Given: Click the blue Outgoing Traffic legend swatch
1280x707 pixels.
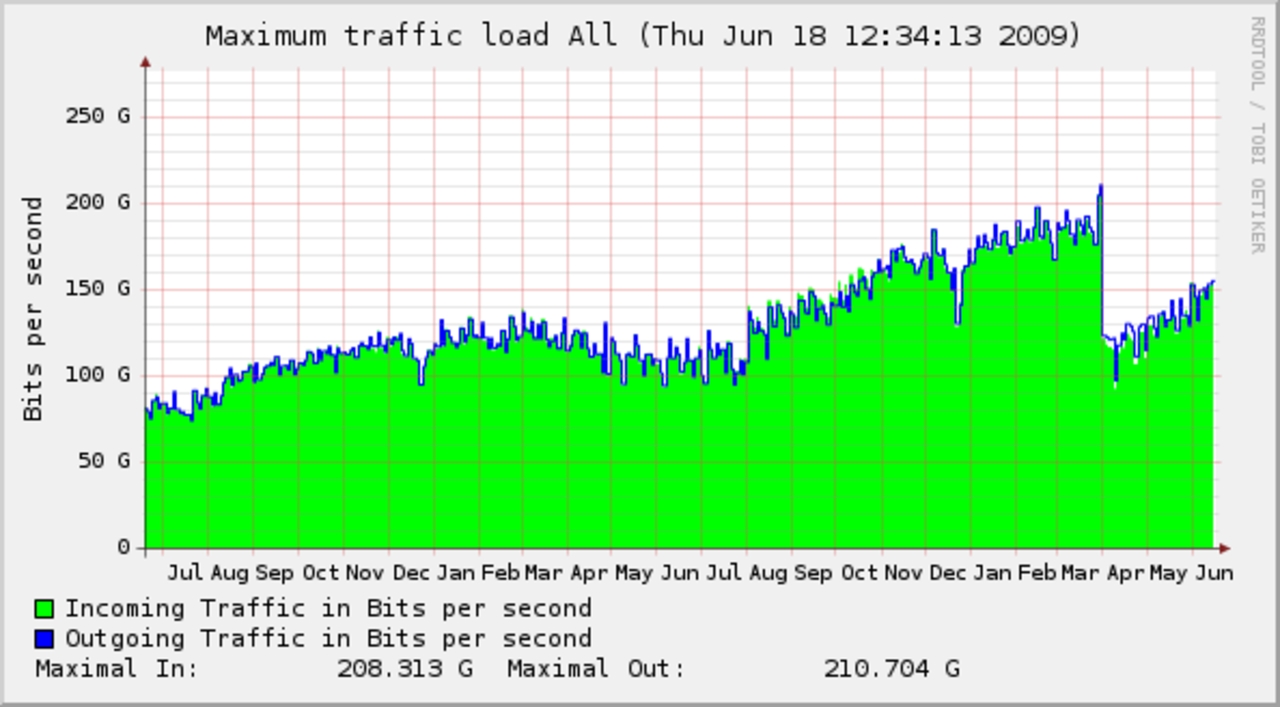Looking at the screenshot, I should coord(44,639).
